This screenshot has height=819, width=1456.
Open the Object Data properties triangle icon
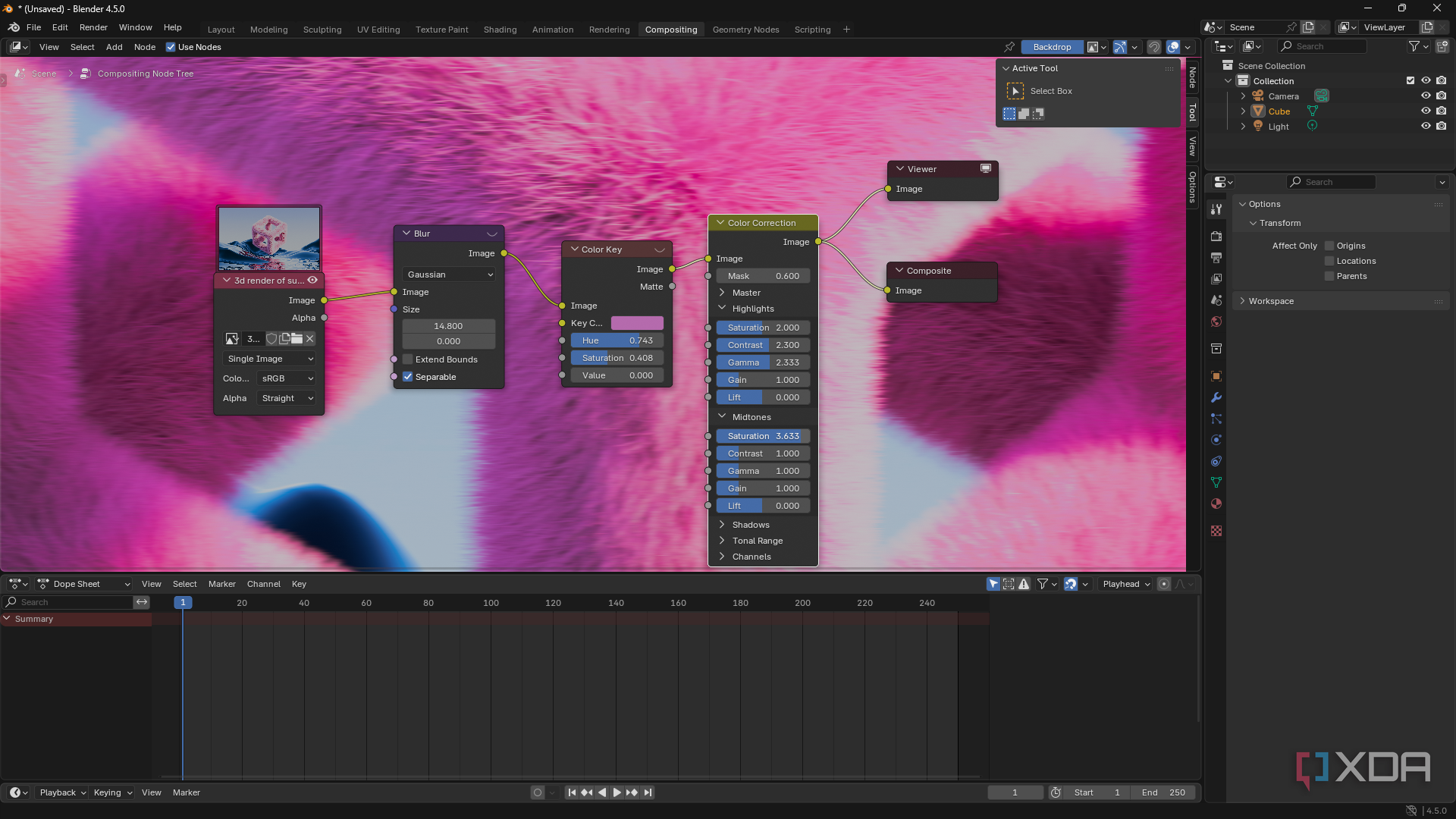[1216, 482]
